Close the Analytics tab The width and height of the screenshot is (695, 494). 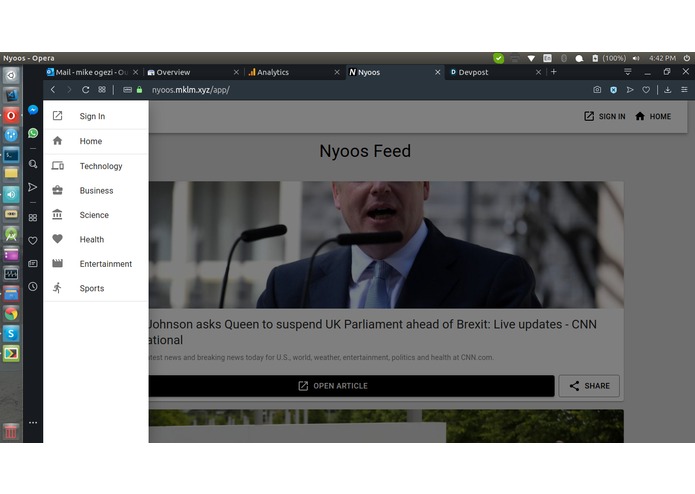(x=337, y=72)
